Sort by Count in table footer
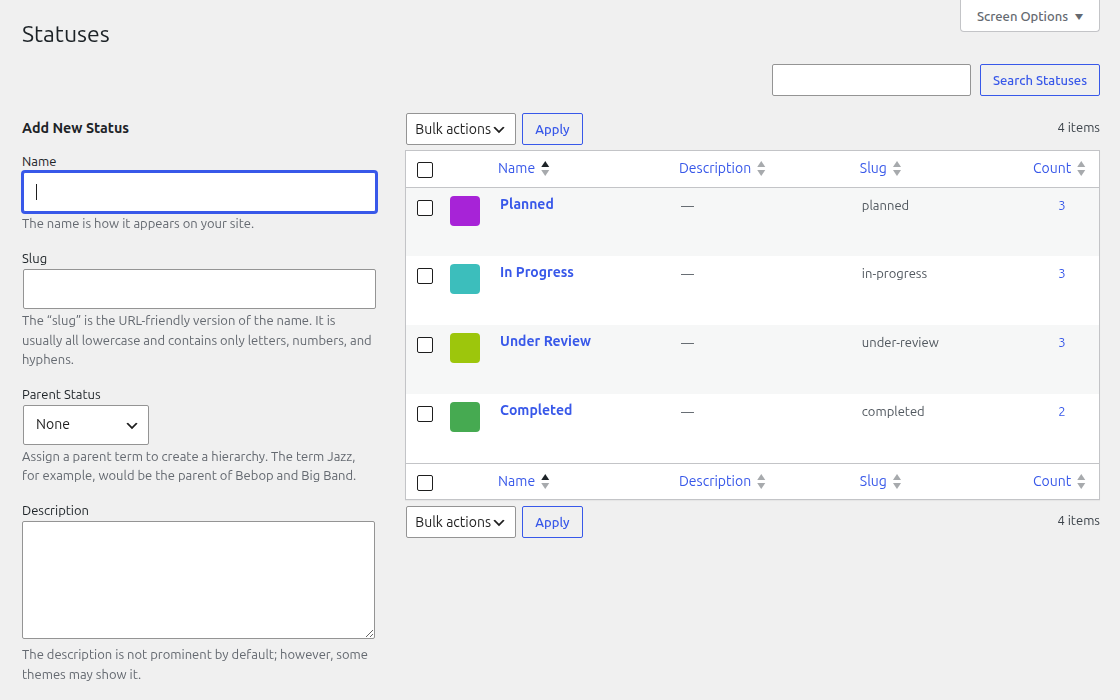Image resolution: width=1120 pixels, height=700 pixels. coord(1059,481)
